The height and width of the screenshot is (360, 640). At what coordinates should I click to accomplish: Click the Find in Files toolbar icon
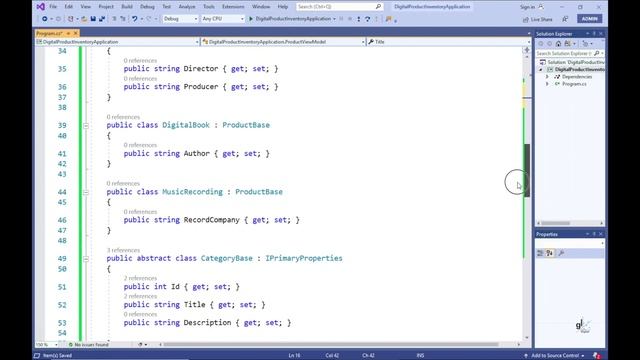coord(388,19)
